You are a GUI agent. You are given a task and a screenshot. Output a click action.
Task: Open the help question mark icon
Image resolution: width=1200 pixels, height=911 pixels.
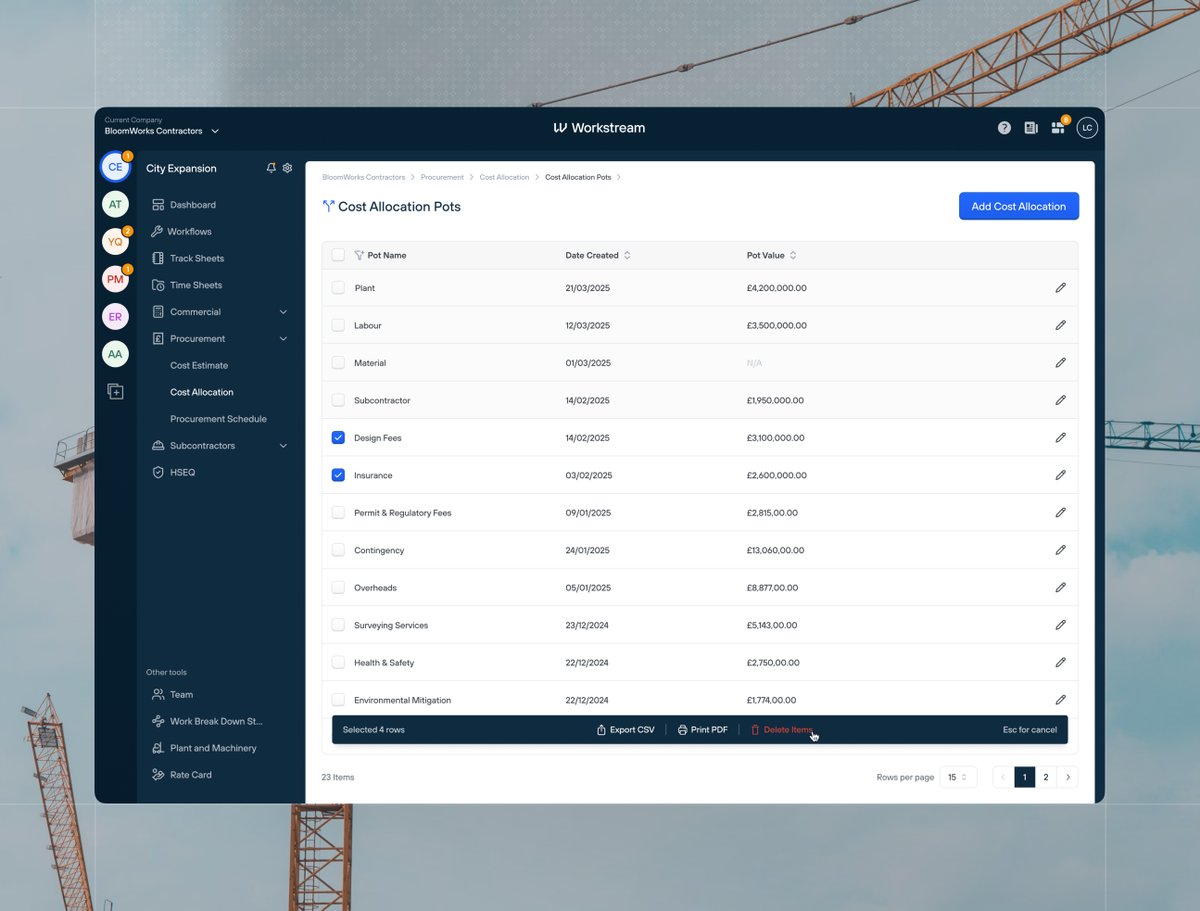[x=1004, y=128]
